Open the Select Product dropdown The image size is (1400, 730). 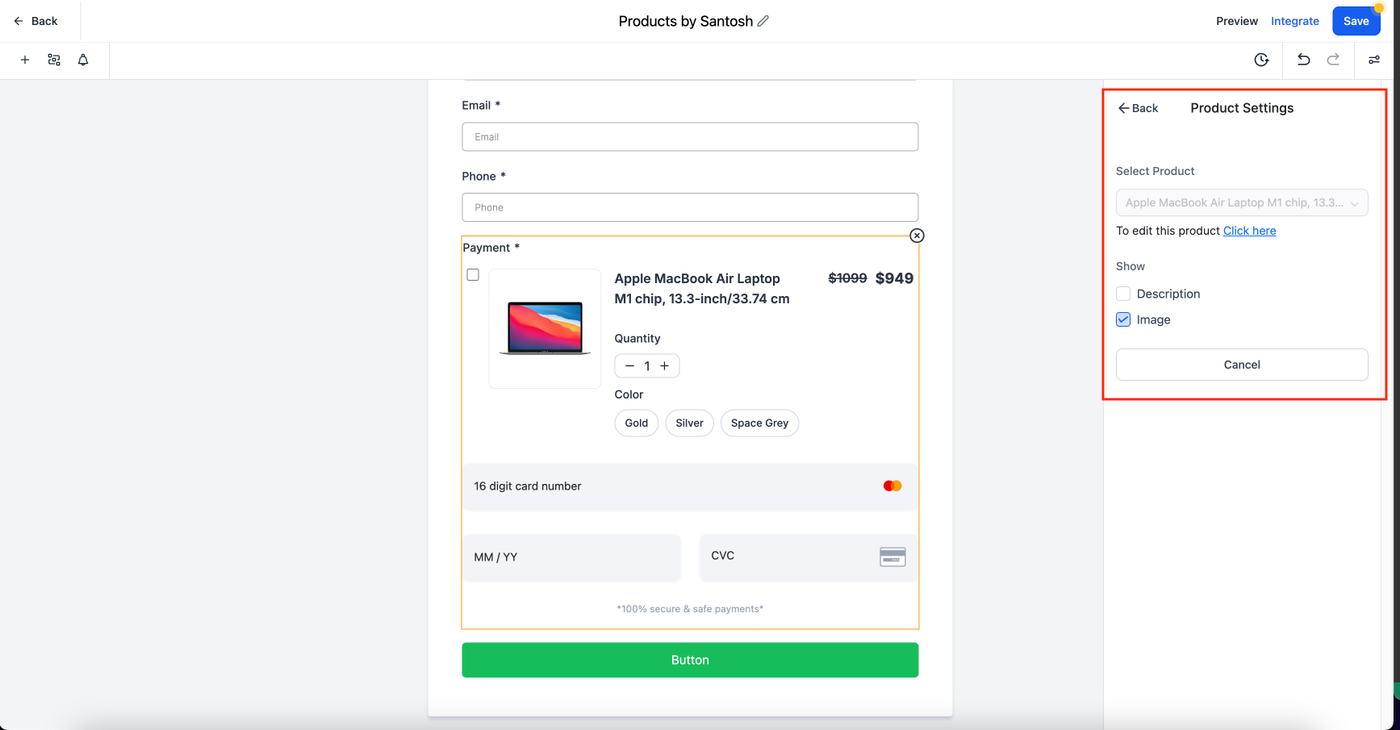tap(1241, 203)
